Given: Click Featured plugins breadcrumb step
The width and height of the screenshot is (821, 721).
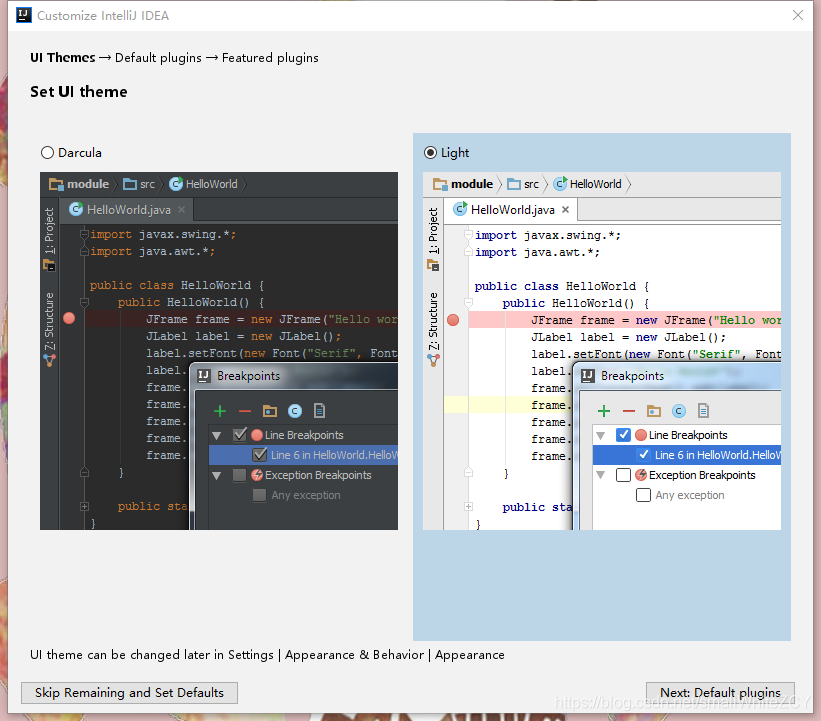Looking at the screenshot, I should [270, 58].
